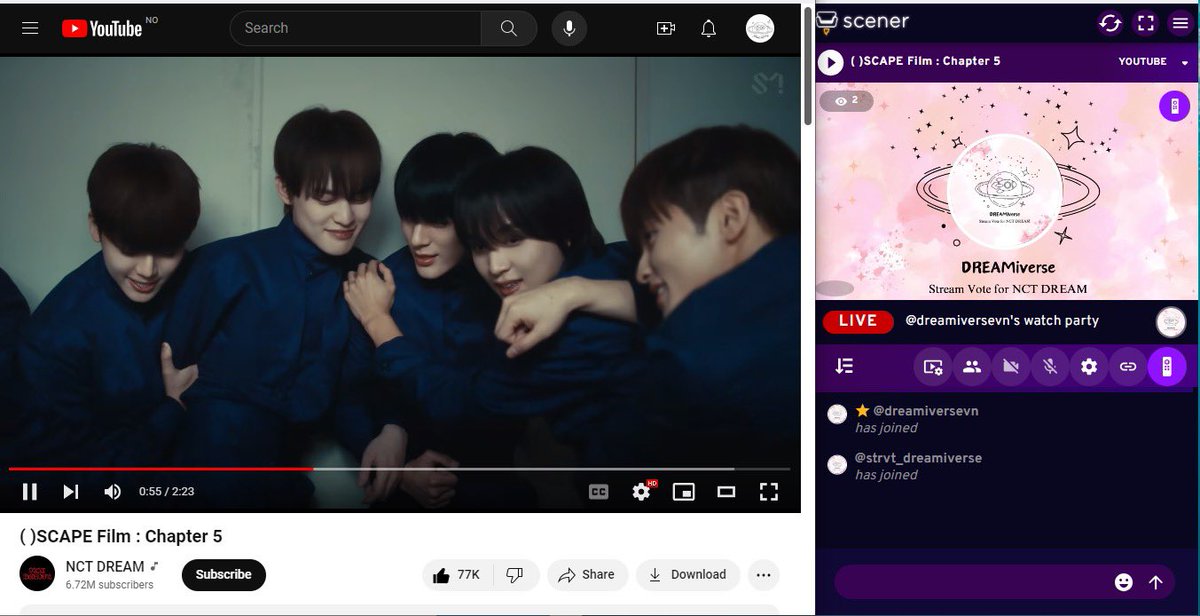1200x616 pixels.
Task: Dislike the video
Action: tap(515, 574)
